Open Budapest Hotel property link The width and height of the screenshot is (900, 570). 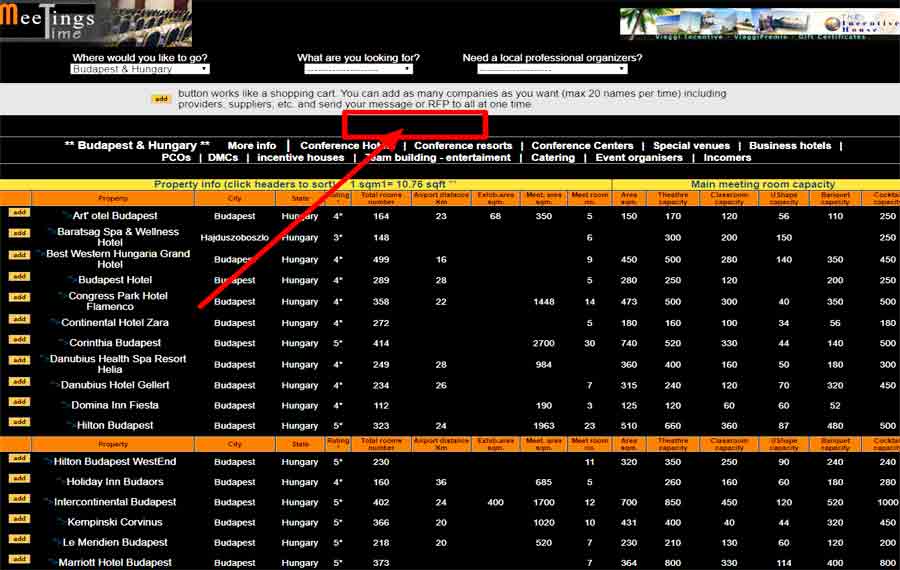(x=115, y=280)
